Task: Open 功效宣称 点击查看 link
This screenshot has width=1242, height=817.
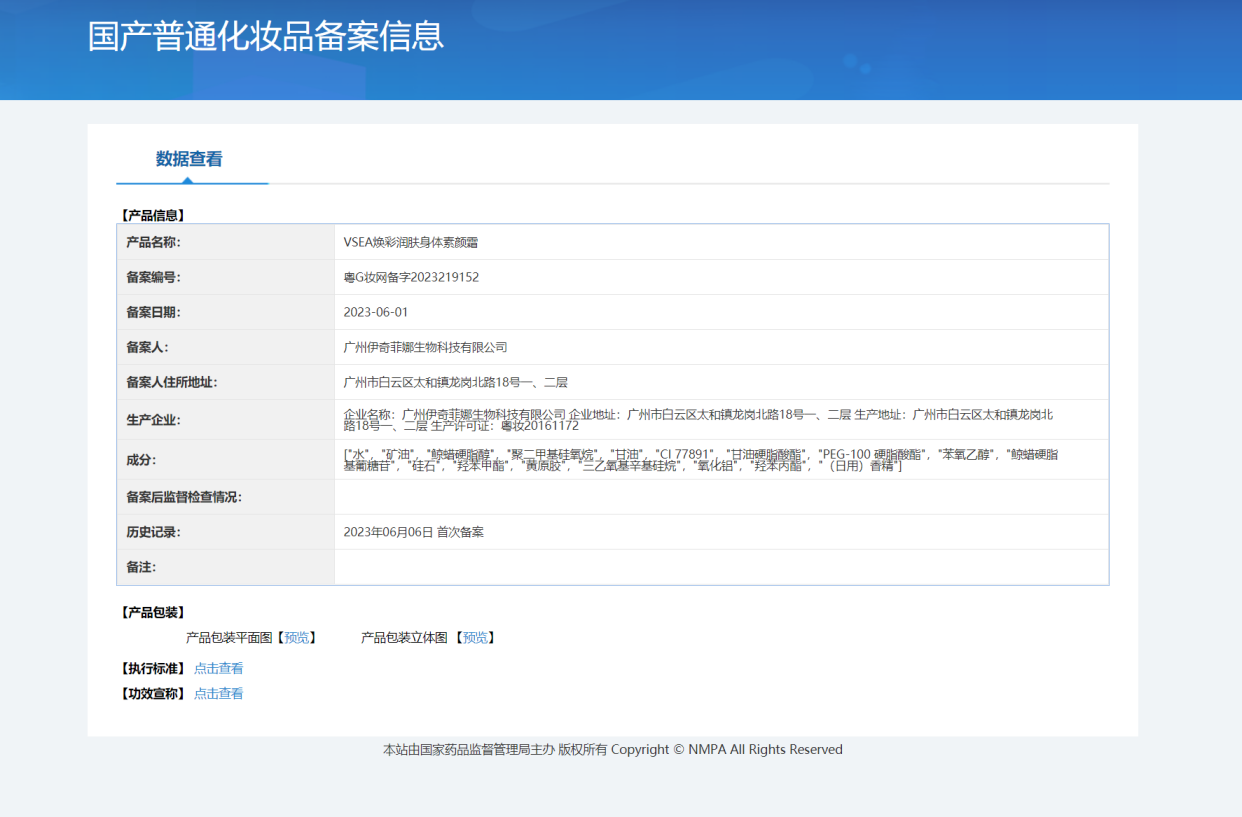Action: [218, 694]
